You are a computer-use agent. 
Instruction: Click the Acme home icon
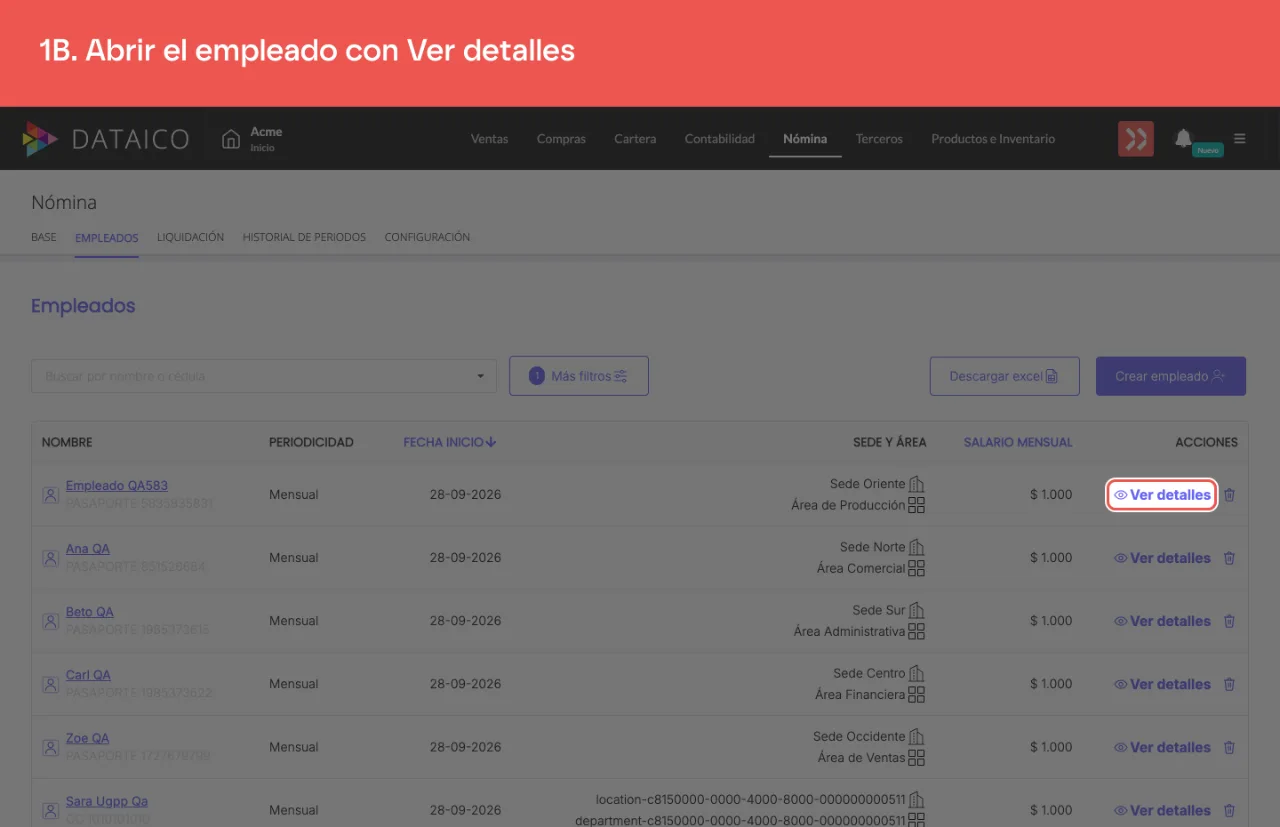point(231,139)
